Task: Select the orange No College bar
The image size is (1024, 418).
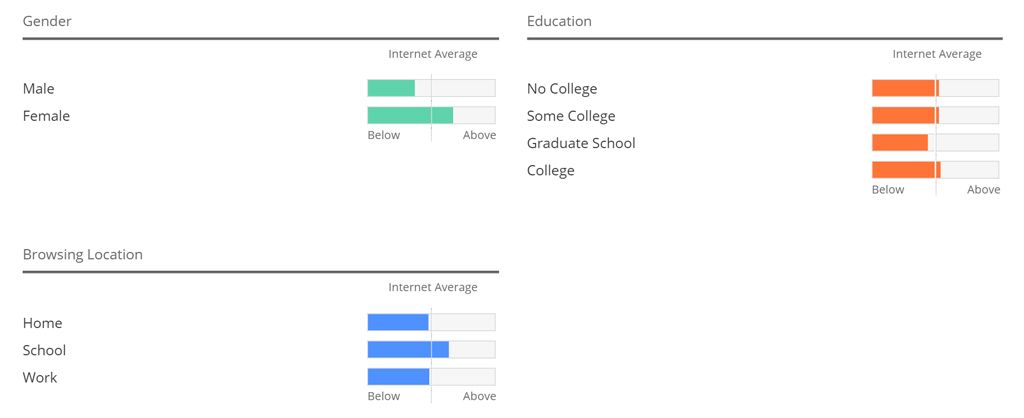Action: (905, 88)
